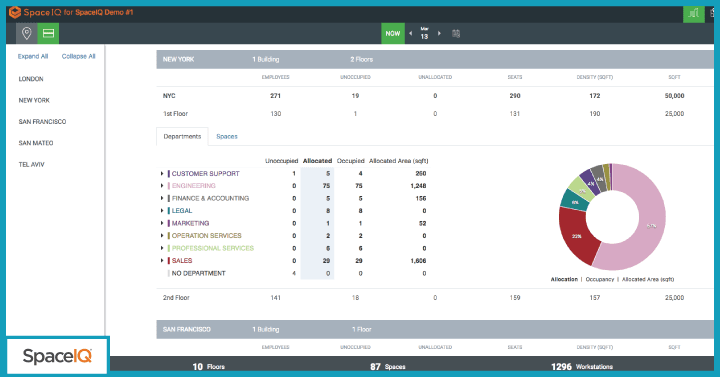Click the 87 Spaces footer total
Viewport: 720px width, 377px height.
coord(388,366)
